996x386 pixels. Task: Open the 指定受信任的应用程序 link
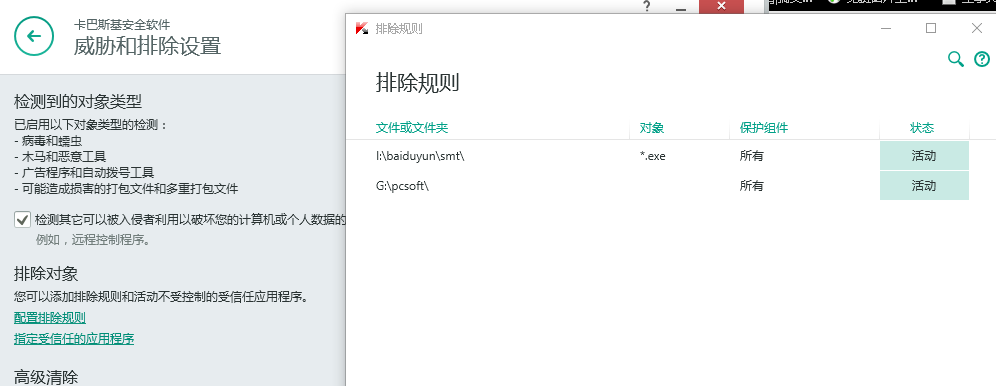click(74, 338)
